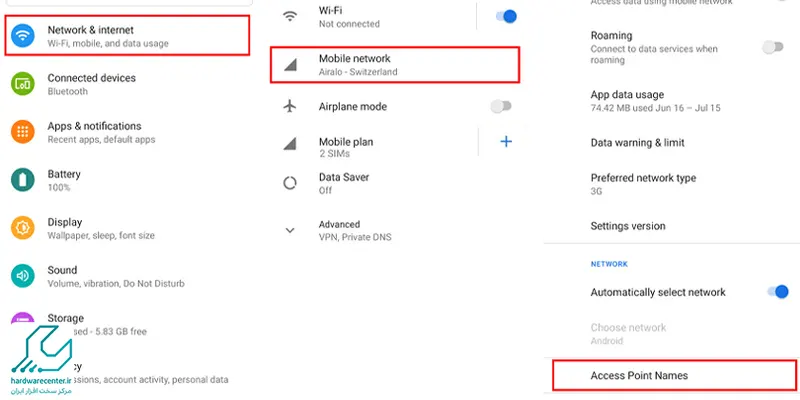Enable the Airplane mode toggle
The image size is (800, 400).
click(501, 106)
